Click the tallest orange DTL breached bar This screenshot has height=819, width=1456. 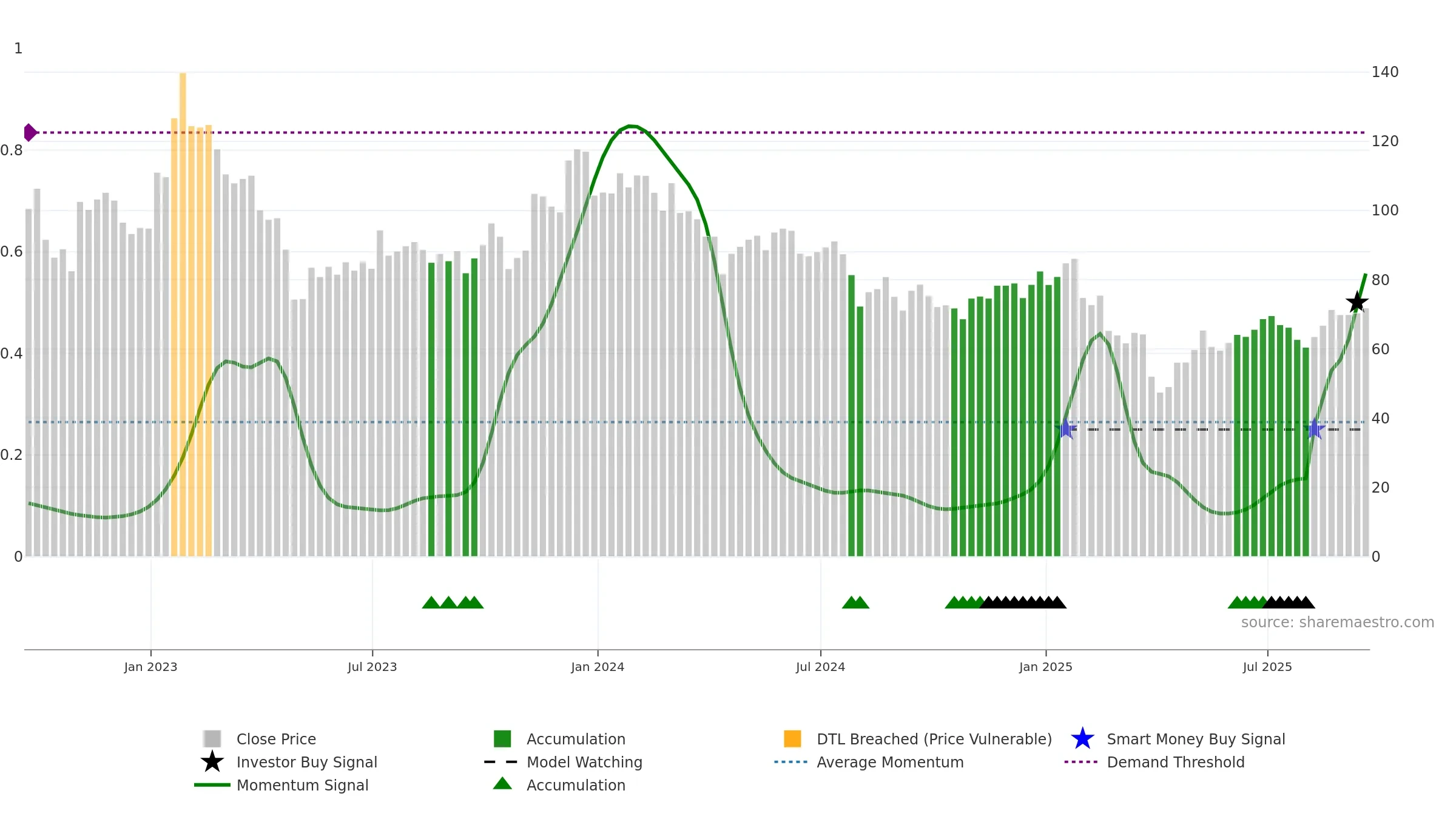(x=183, y=314)
